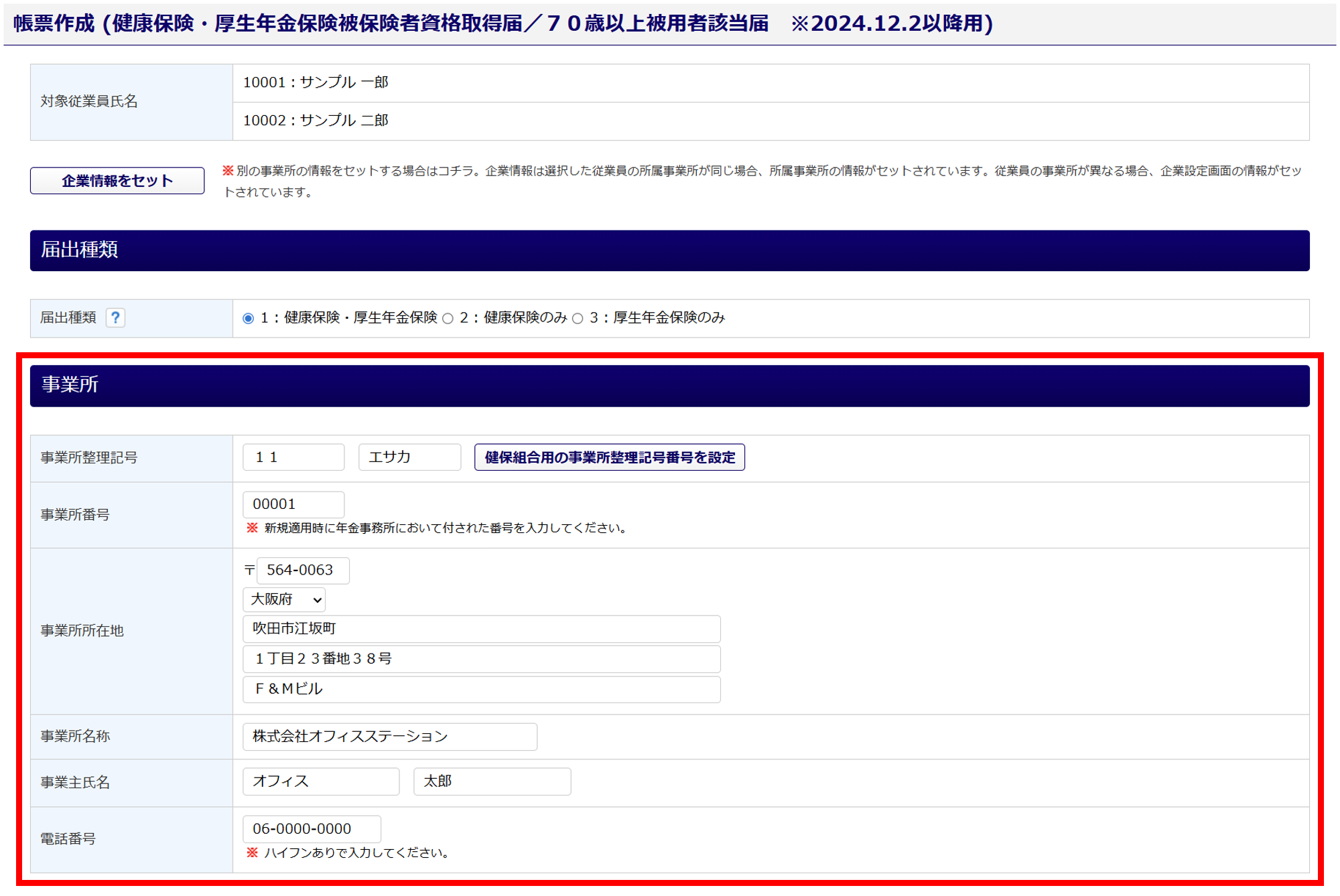Click the 電話番号 field 06-0000-0000
The width and height of the screenshot is (1340, 896).
[x=312, y=829]
